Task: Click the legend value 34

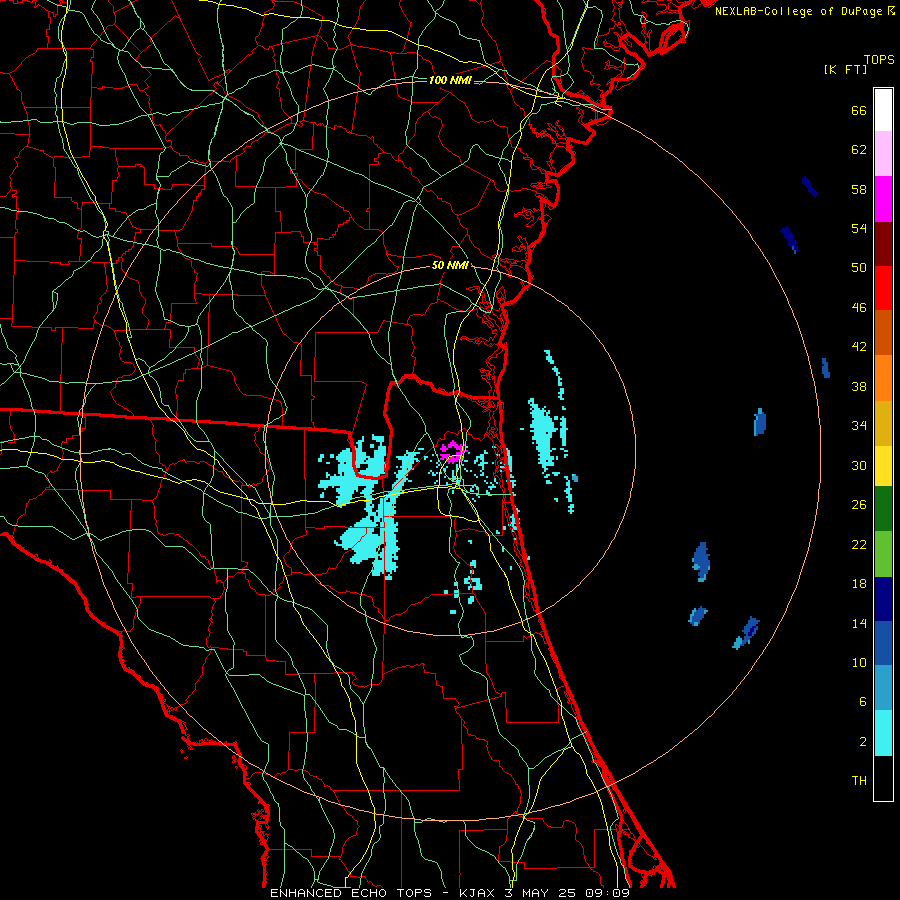Action: coord(859,426)
